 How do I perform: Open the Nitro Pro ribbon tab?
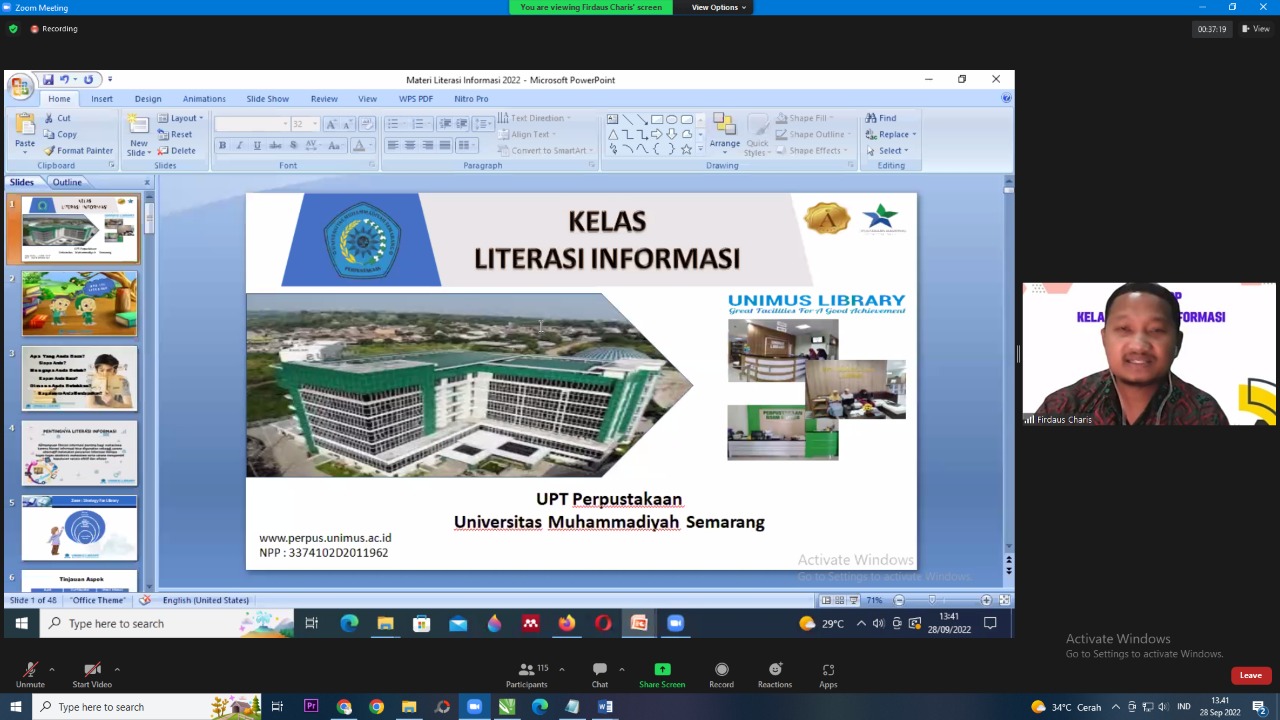click(471, 99)
